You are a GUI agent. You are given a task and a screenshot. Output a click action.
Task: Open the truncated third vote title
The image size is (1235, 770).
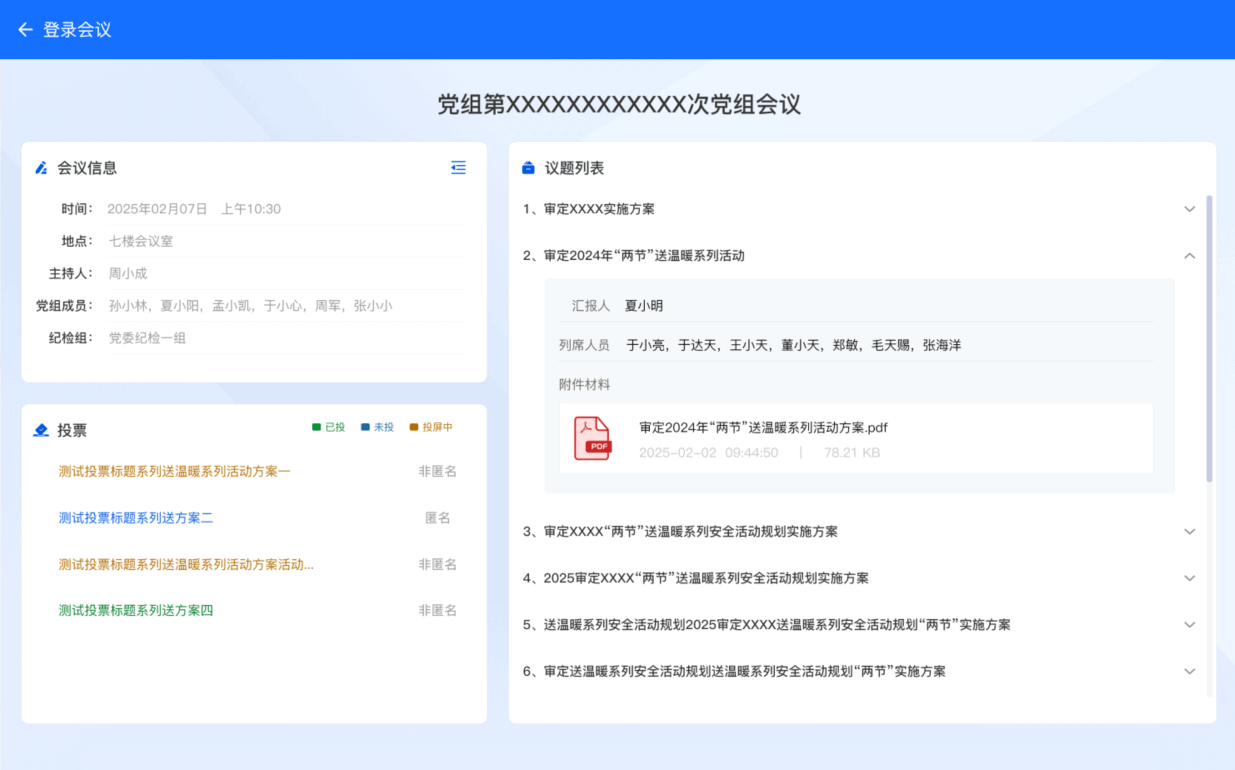tap(186, 565)
